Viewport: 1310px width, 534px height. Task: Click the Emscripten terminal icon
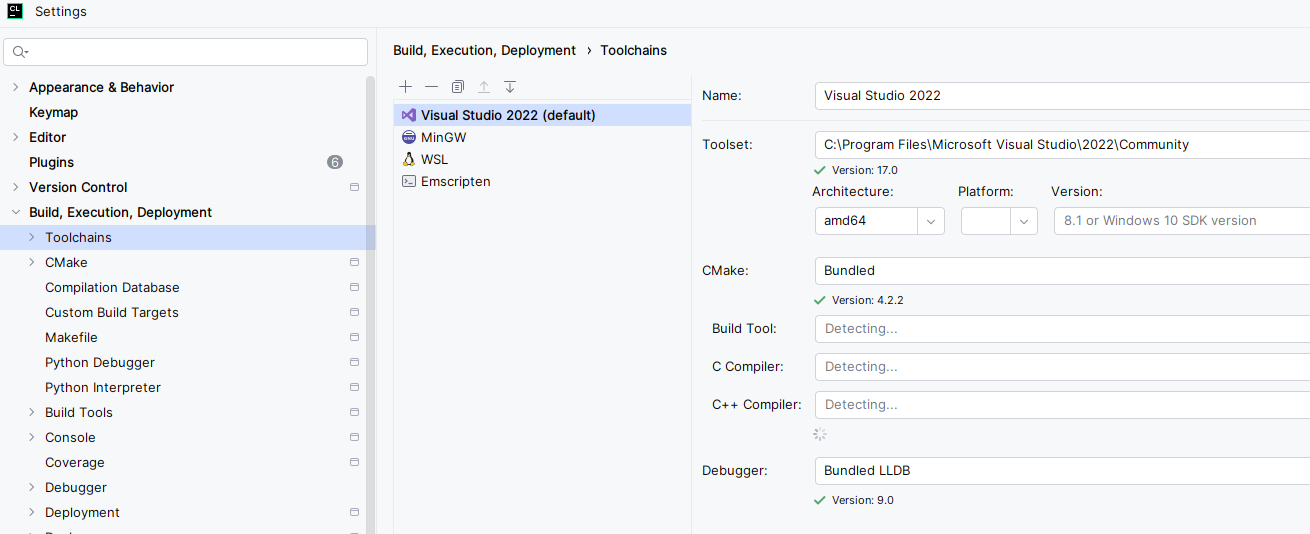coord(408,181)
